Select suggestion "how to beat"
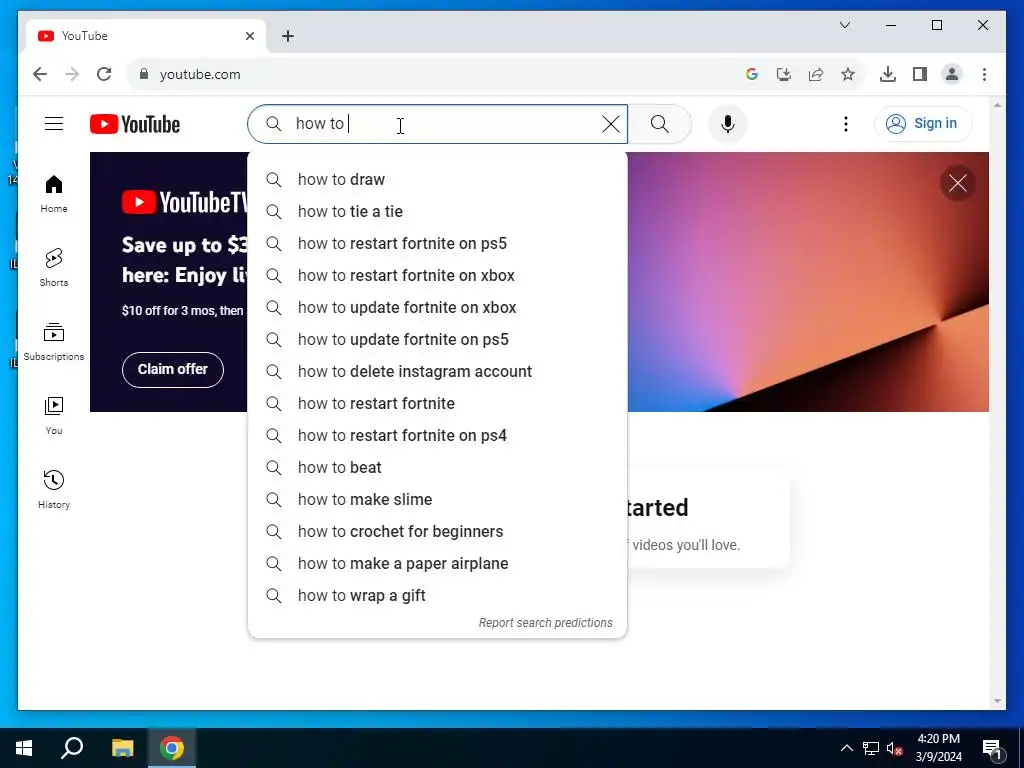Image resolution: width=1024 pixels, height=768 pixels. click(x=438, y=468)
